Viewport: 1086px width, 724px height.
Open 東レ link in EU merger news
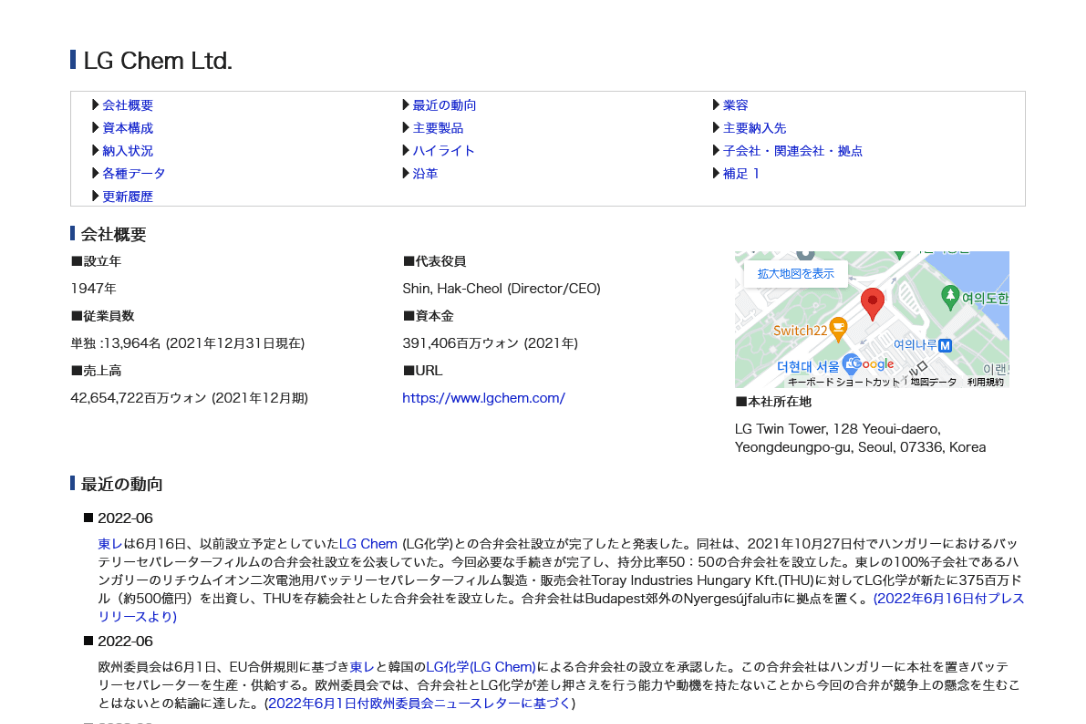click(x=362, y=667)
